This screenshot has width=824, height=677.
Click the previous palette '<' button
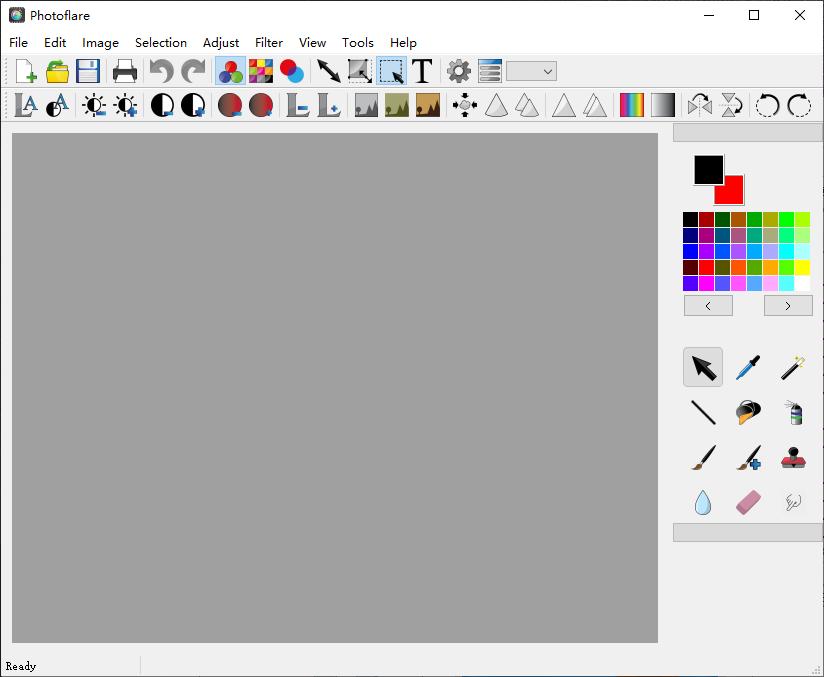pyautogui.click(x=708, y=306)
